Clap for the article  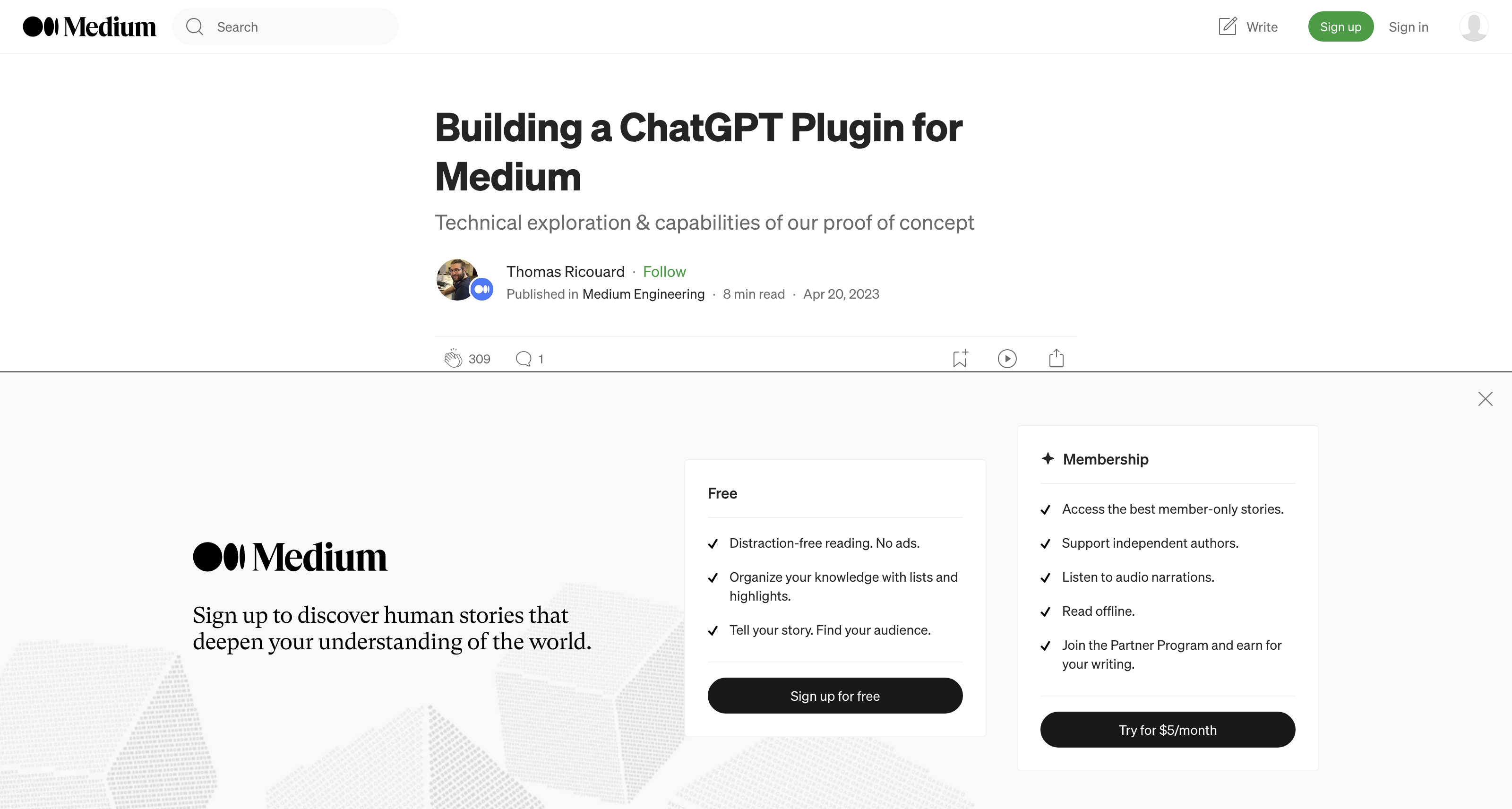tap(453, 358)
